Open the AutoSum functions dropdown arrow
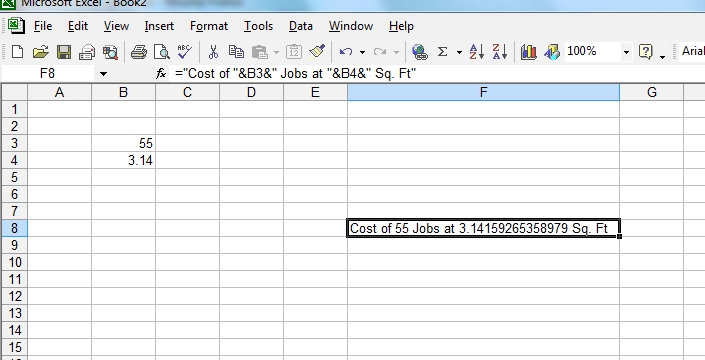This screenshot has width=705, height=360. tap(459, 52)
